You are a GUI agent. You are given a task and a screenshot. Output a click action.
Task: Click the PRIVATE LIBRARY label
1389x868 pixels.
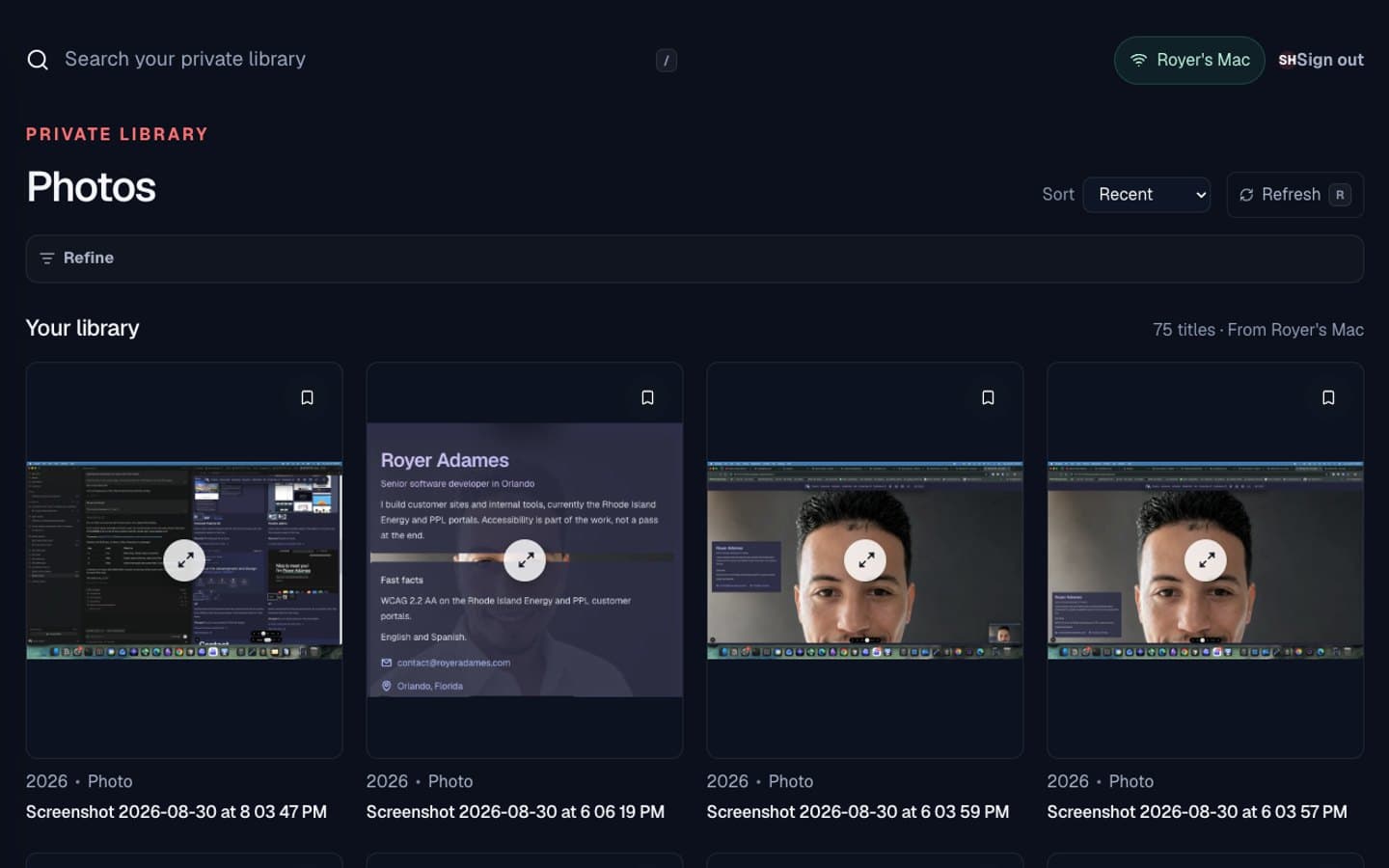coord(117,134)
